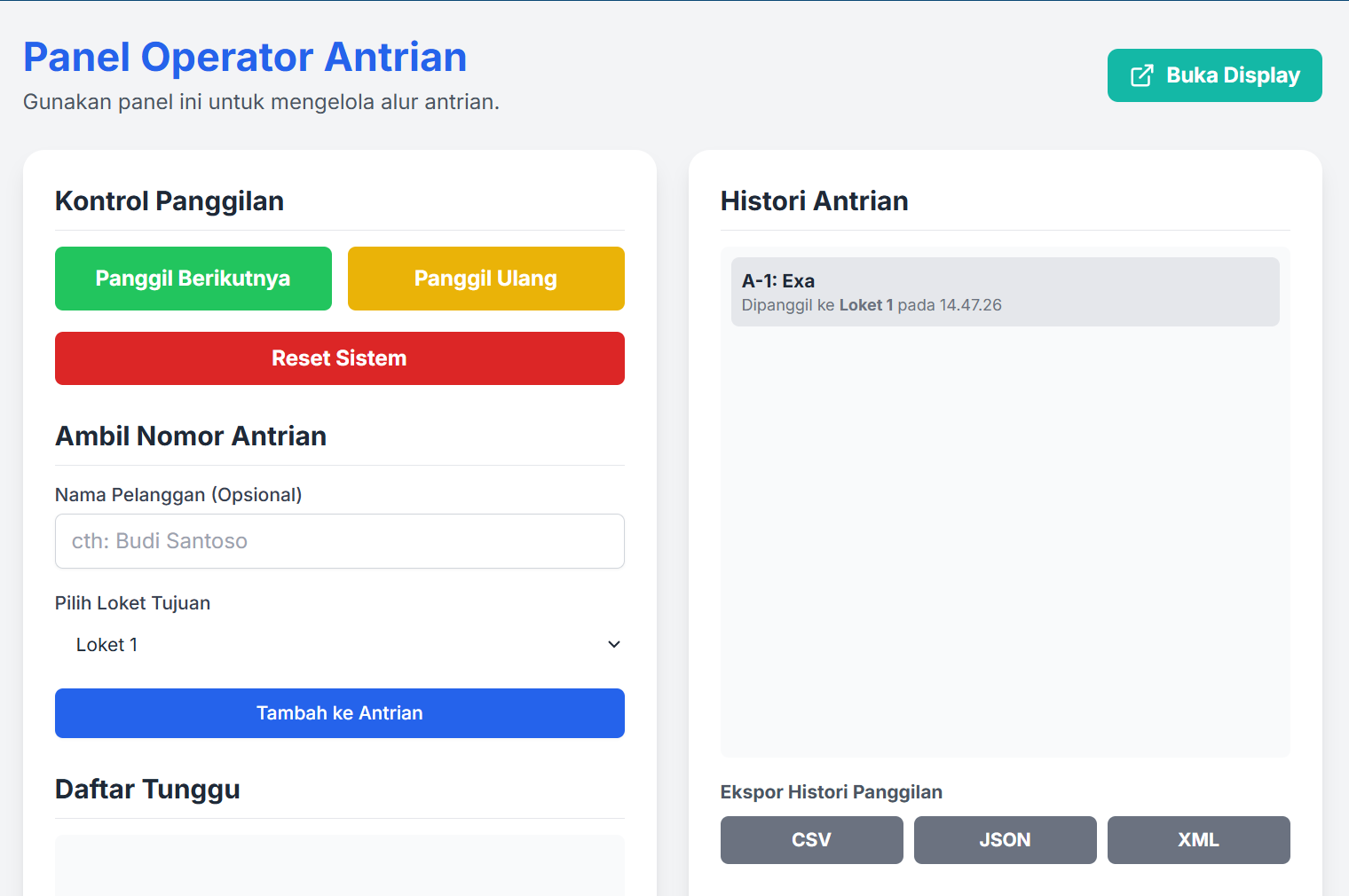Click the Kontrol Panggilan heading
Viewport: 1349px width, 896px height.
[x=170, y=201]
